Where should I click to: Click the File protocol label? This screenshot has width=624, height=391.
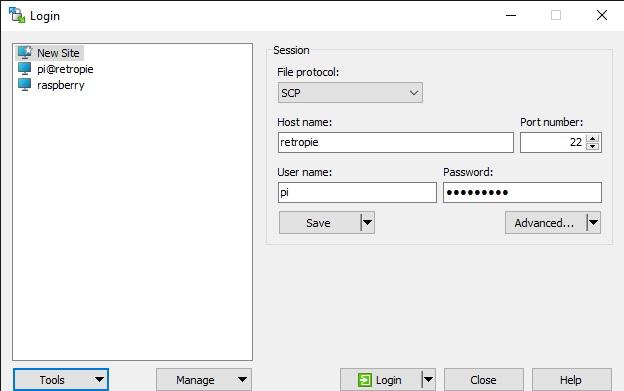[x=308, y=72]
